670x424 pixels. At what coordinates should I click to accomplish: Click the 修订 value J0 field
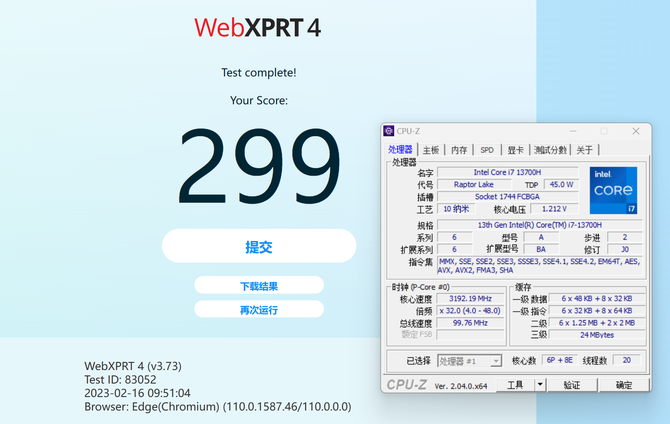click(x=625, y=249)
